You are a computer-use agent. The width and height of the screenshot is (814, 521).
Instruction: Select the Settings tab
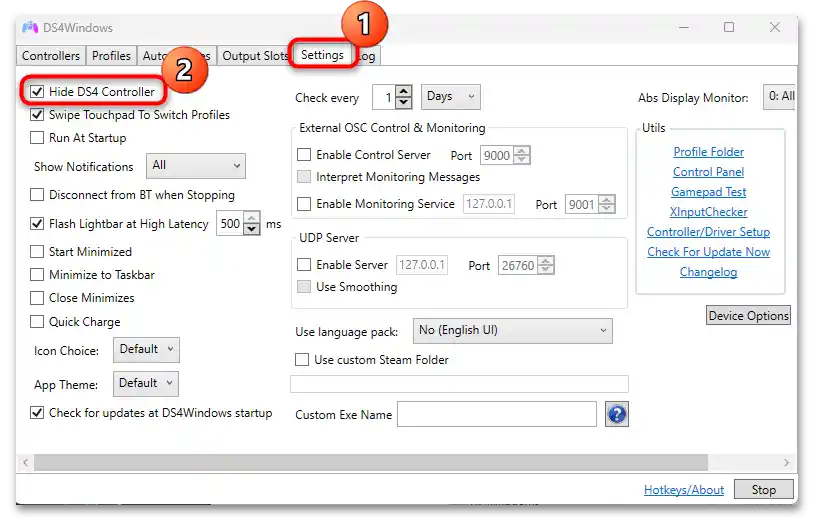[x=322, y=54]
